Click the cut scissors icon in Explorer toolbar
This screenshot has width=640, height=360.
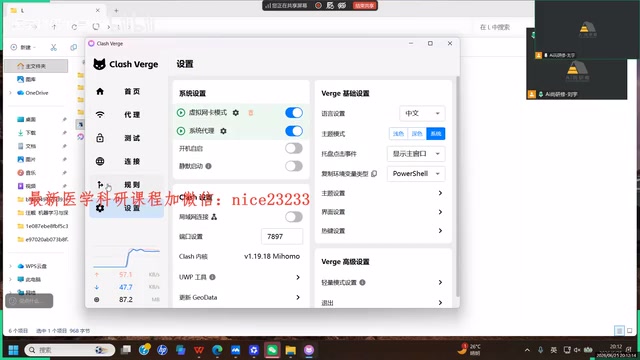[x=53, y=47]
